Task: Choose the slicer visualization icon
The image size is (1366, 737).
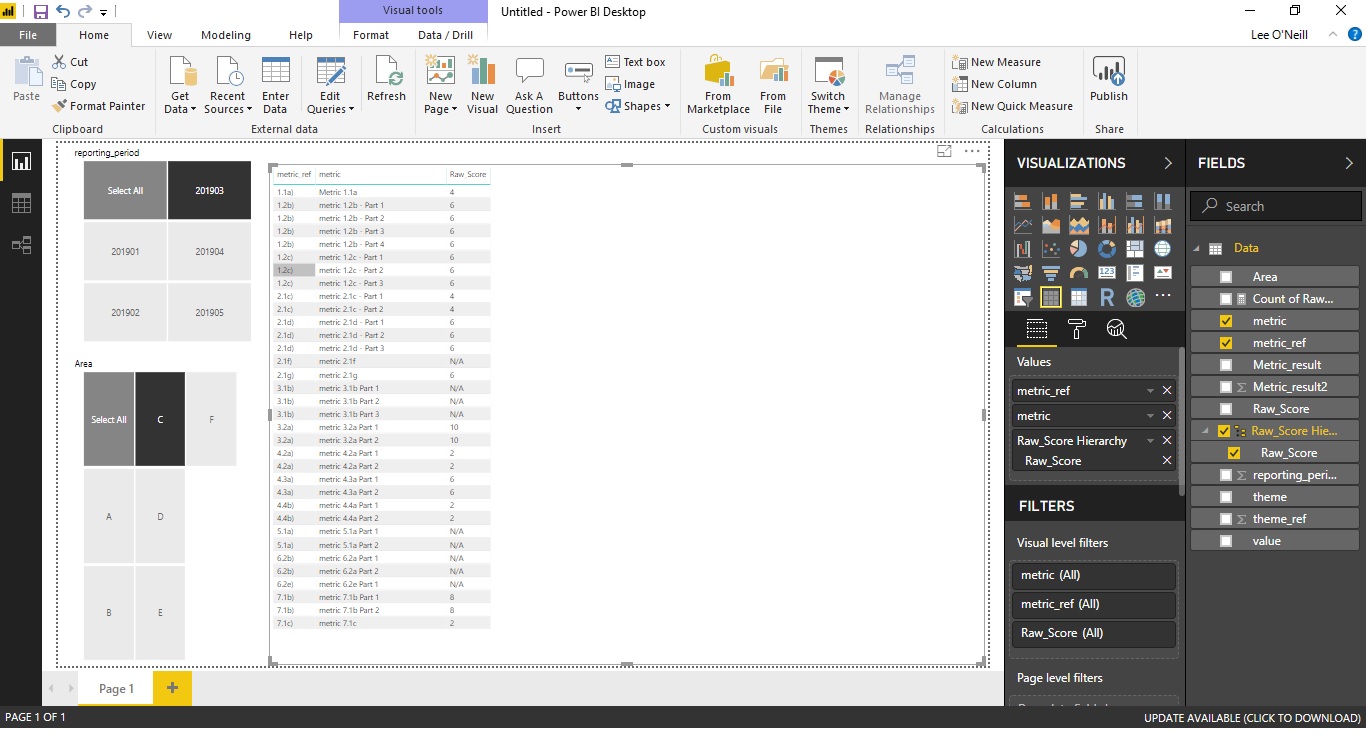Action: pos(1022,297)
